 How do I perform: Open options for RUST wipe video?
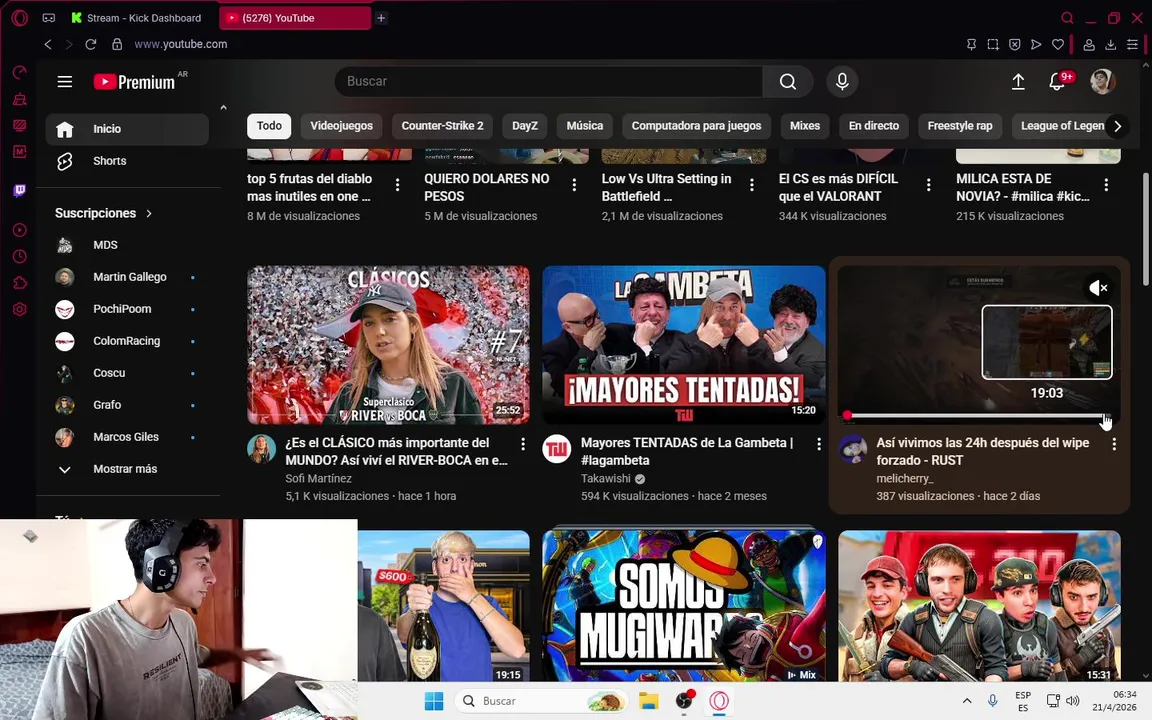[x=1114, y=444]
